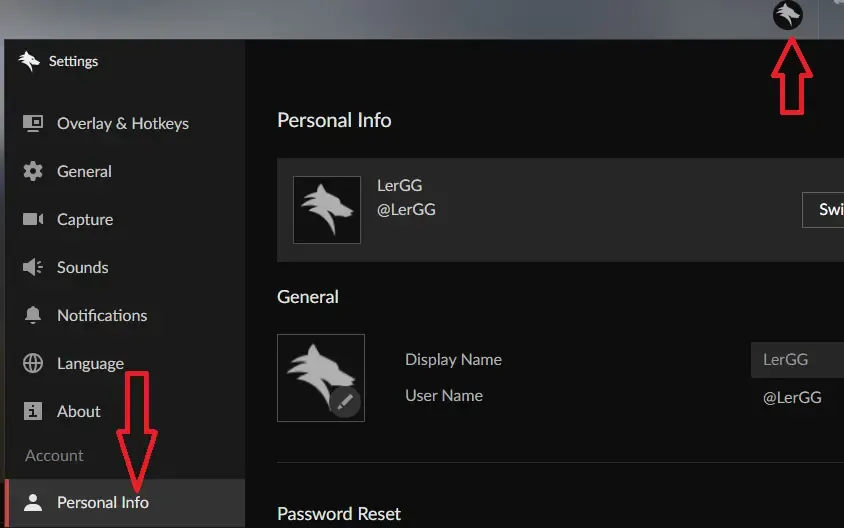844x528 pixels.
Task: Click the Language globe icon
Action: [x=33, y=363]
